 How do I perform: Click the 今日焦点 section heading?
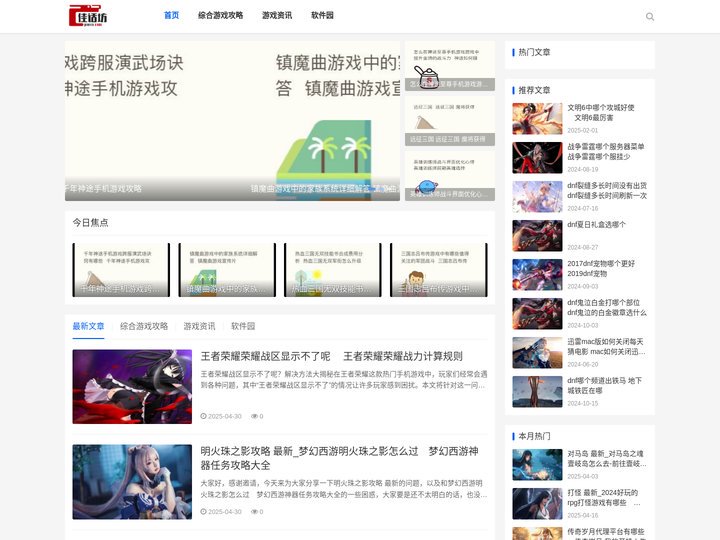tap(90, 223)
